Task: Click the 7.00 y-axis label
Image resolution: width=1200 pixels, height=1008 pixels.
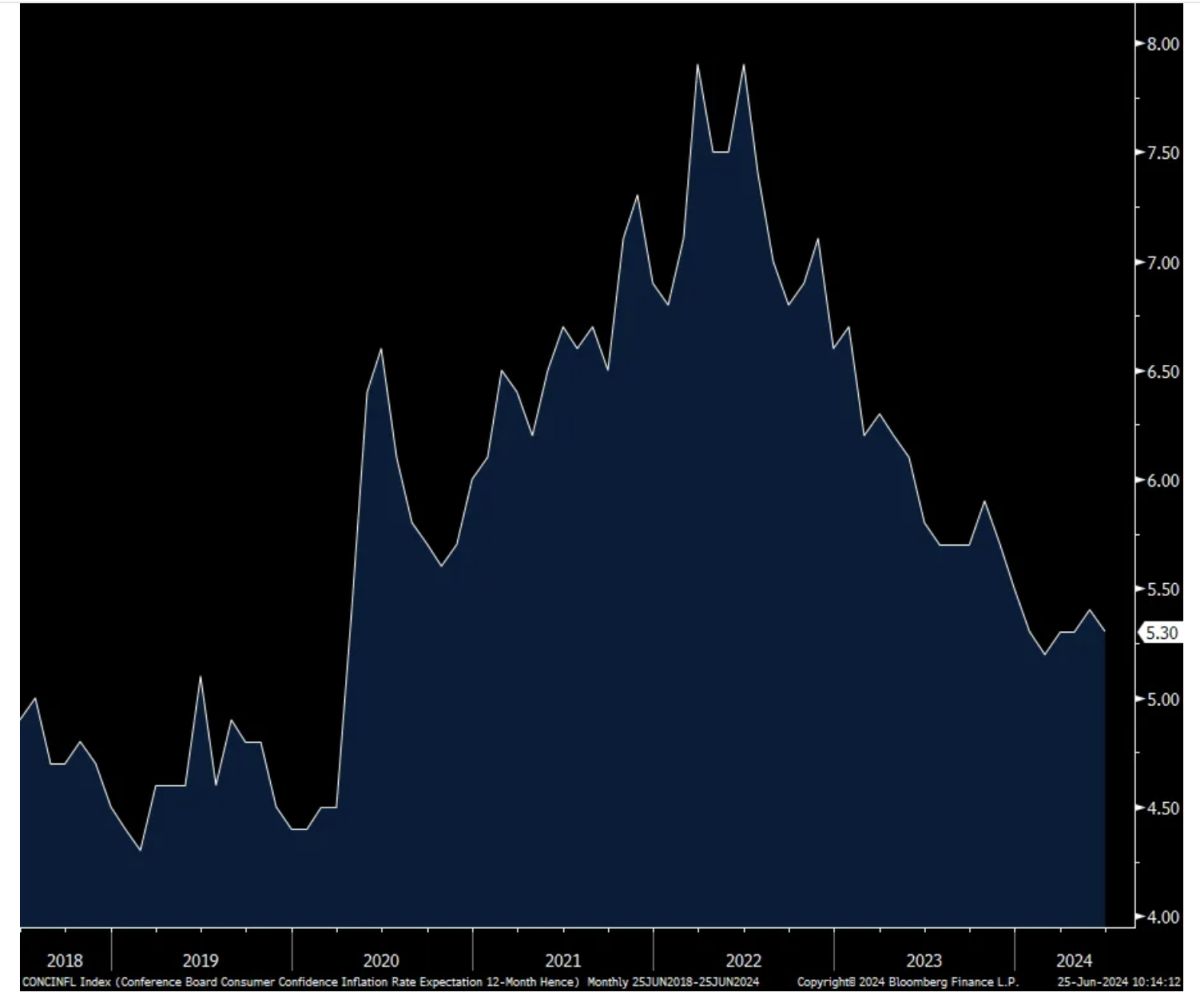Action: pos(1162,262)
